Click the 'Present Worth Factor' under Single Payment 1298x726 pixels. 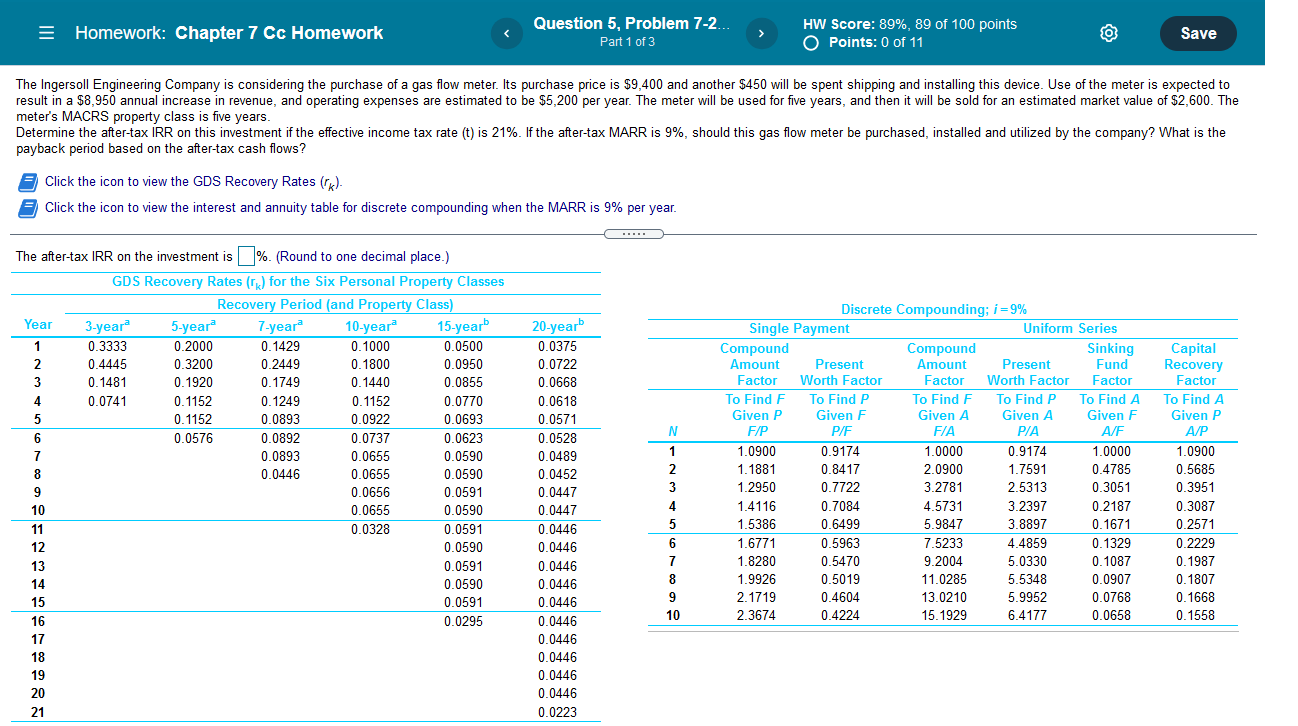(840, 372)
